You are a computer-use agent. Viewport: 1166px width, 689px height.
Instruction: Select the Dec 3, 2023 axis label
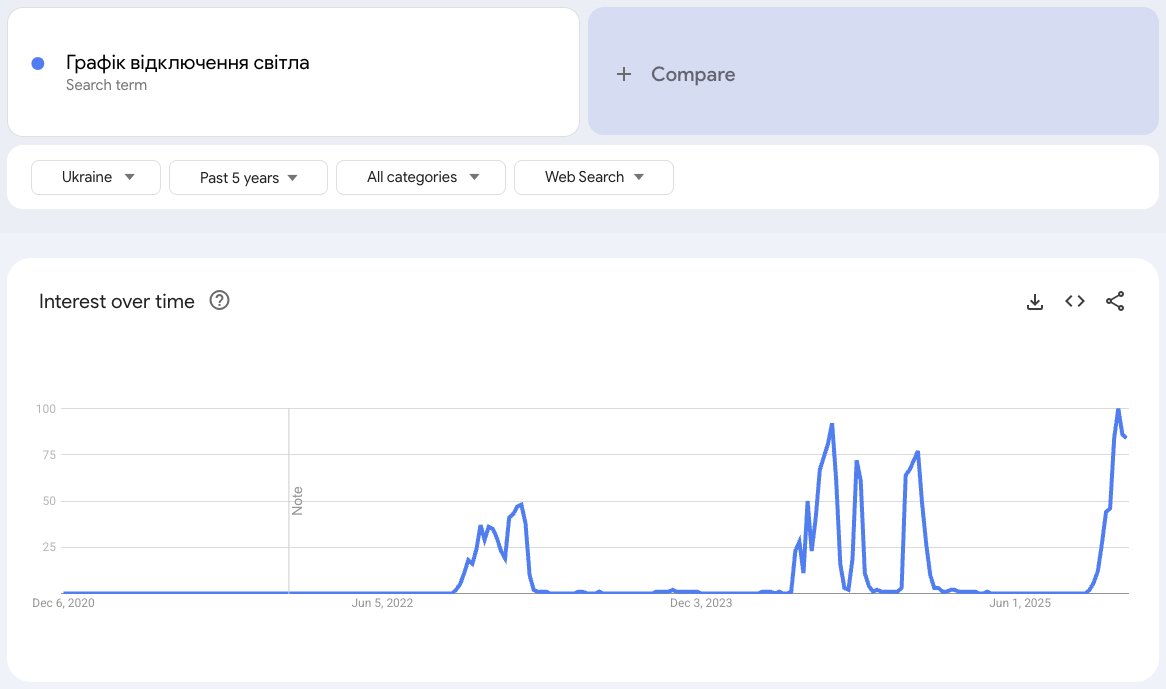pyautogui.click(x=700, y=603)
